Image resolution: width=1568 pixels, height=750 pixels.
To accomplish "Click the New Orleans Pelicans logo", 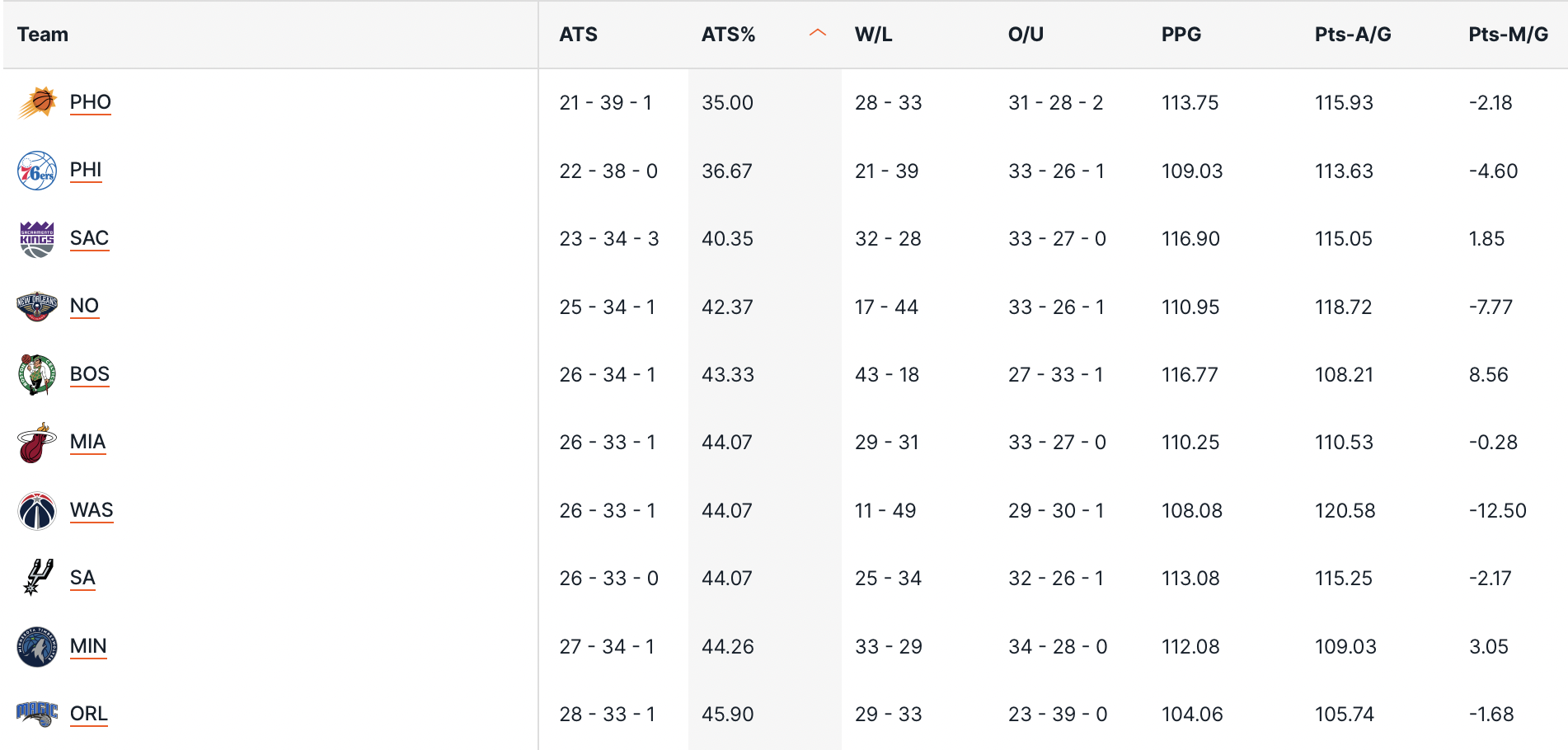I will (37, 307).
